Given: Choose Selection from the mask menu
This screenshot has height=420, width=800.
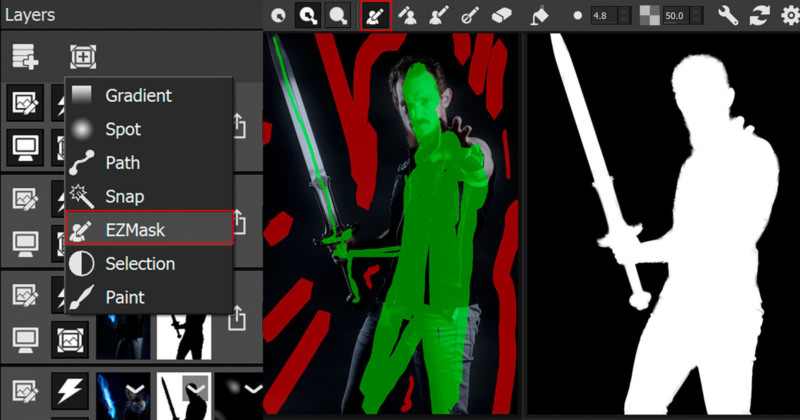Looking at the screenshot, I should point(149,264).
